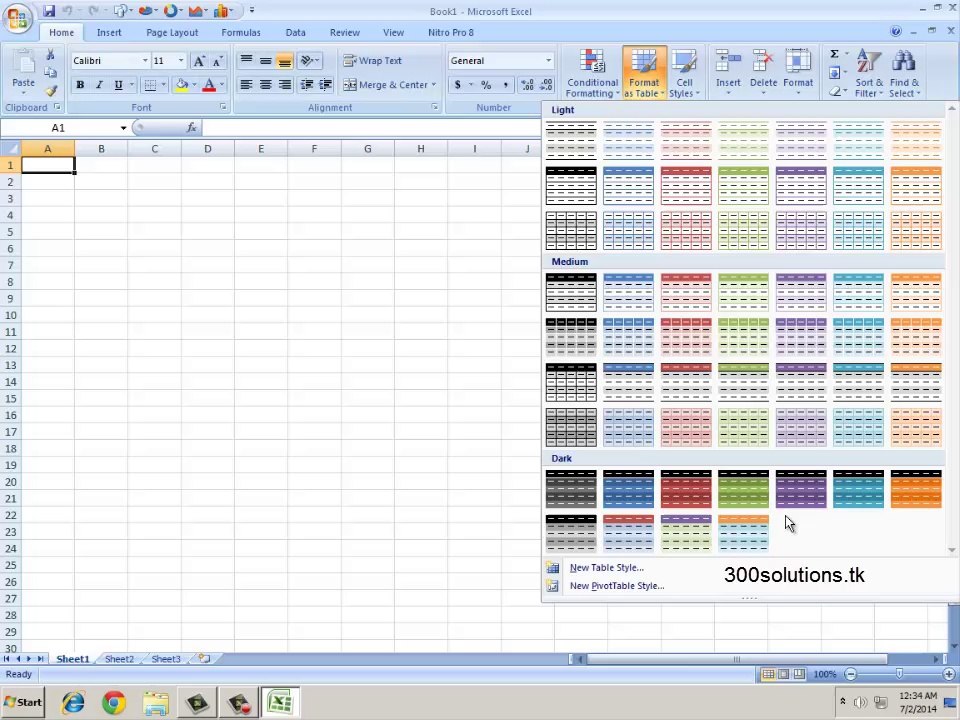Image resolution: width=960 pixels, height=720 pixels.
Task: Decrease the cell indent
Action: (x=307, y=84)
